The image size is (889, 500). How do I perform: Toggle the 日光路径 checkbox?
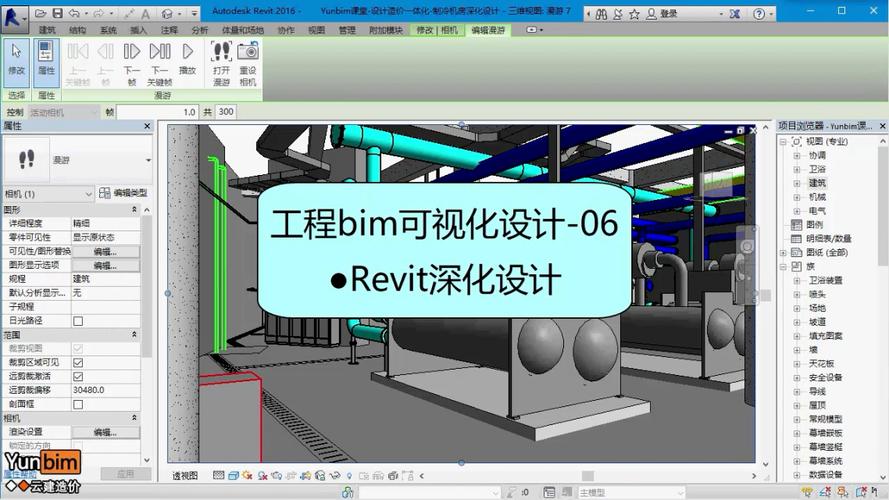78,321
